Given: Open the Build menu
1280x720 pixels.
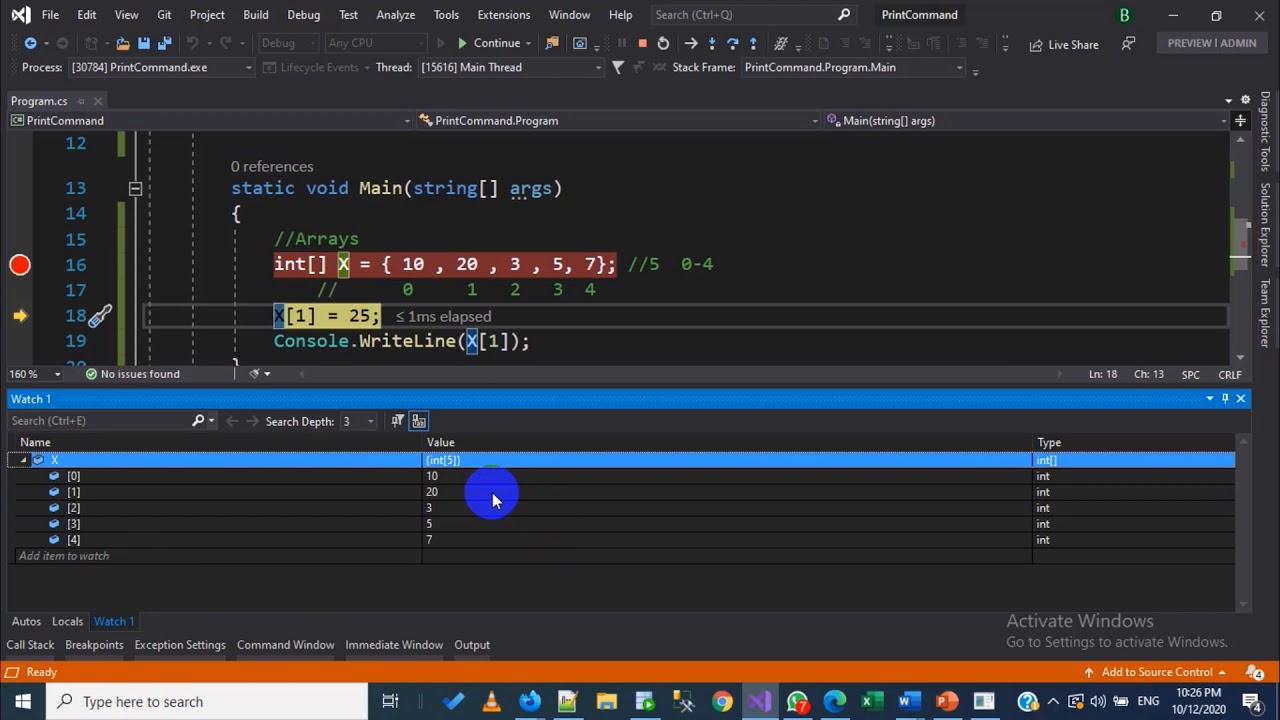Looking at the screenshot, I should pyautogui.click(x=256, y=15).
